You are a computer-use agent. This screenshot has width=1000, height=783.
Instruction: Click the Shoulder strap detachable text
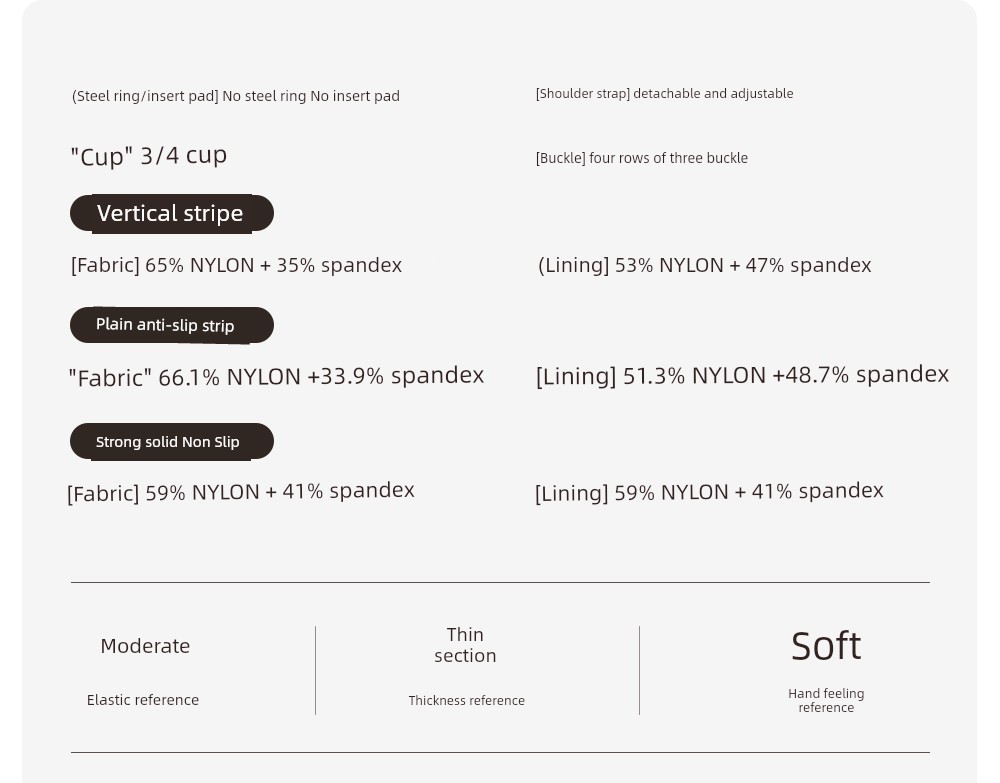point(665,94)
